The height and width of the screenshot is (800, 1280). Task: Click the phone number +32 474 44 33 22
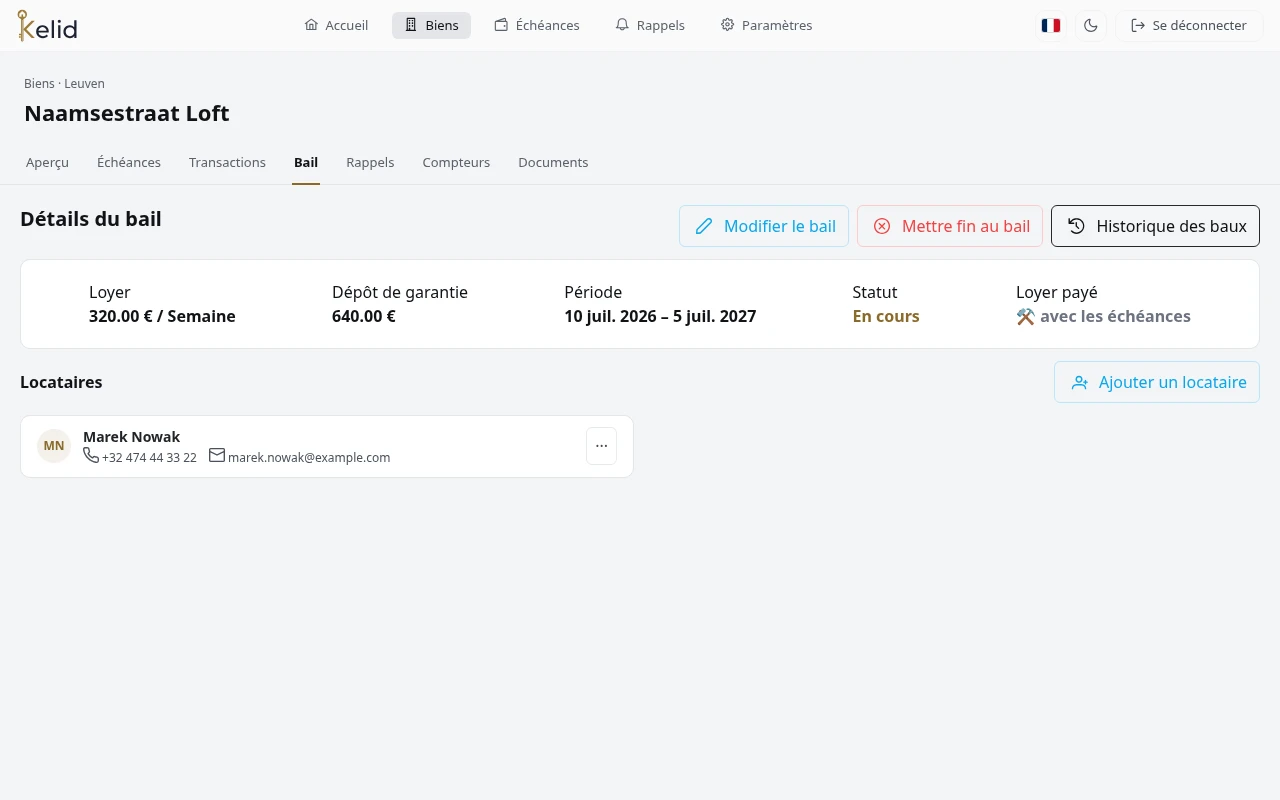(x=149, y=458)
